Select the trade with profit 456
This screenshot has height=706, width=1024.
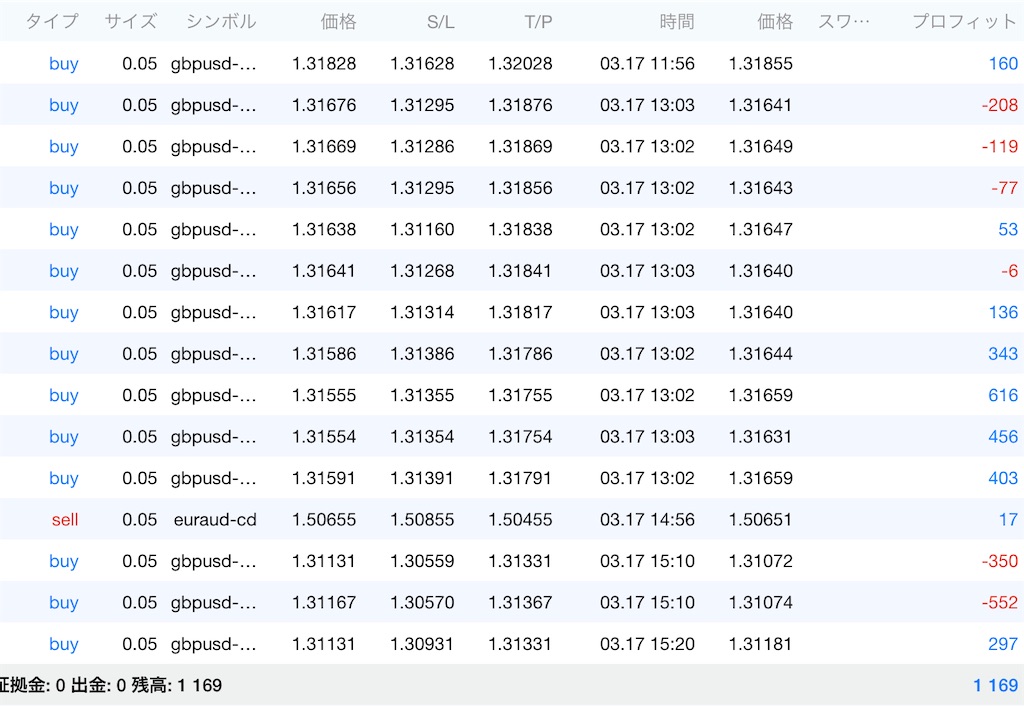(x=512, y=436)
